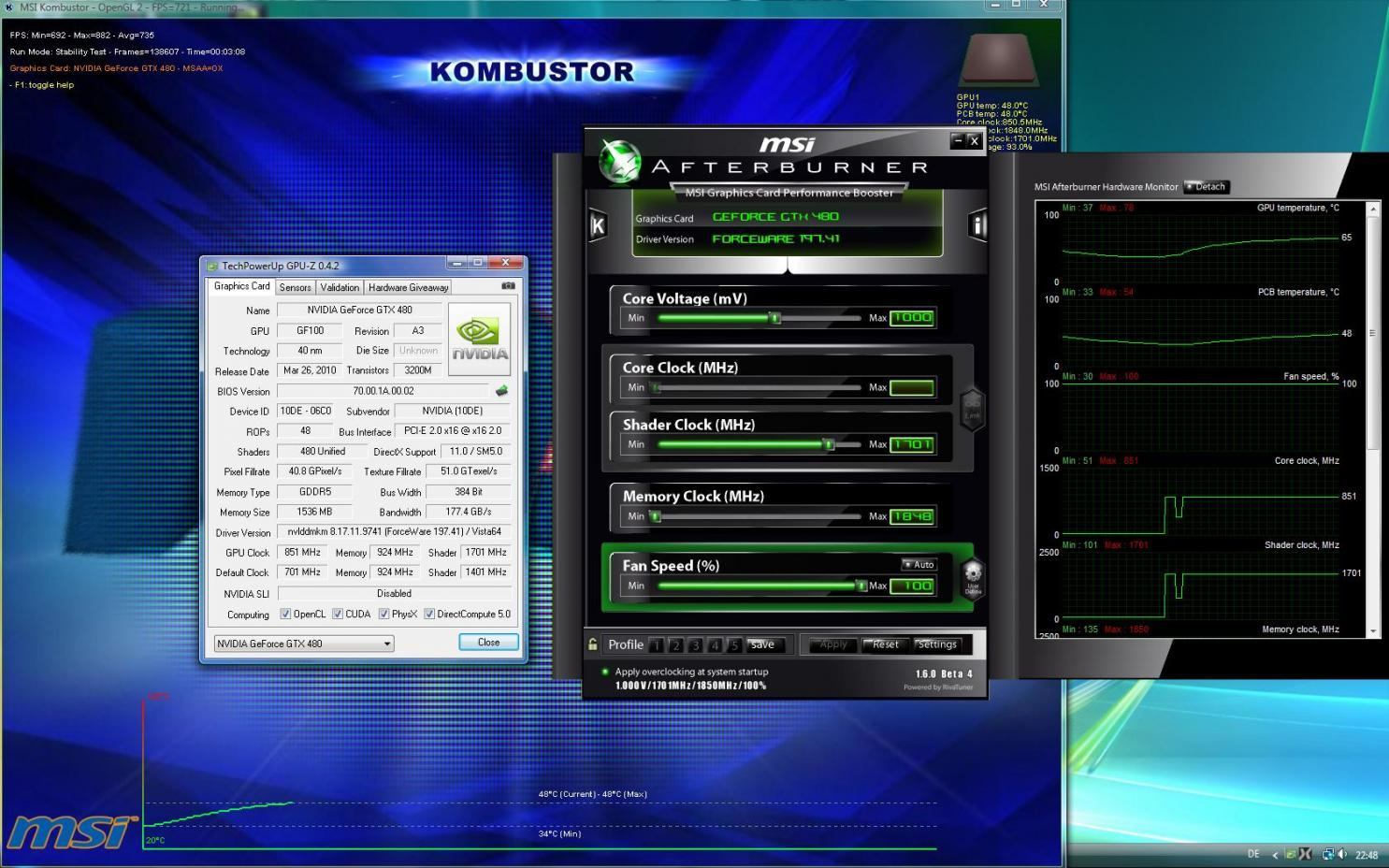Toggle the profile lock padlock icon
The image size is (1389, 868).
point(593,644)
